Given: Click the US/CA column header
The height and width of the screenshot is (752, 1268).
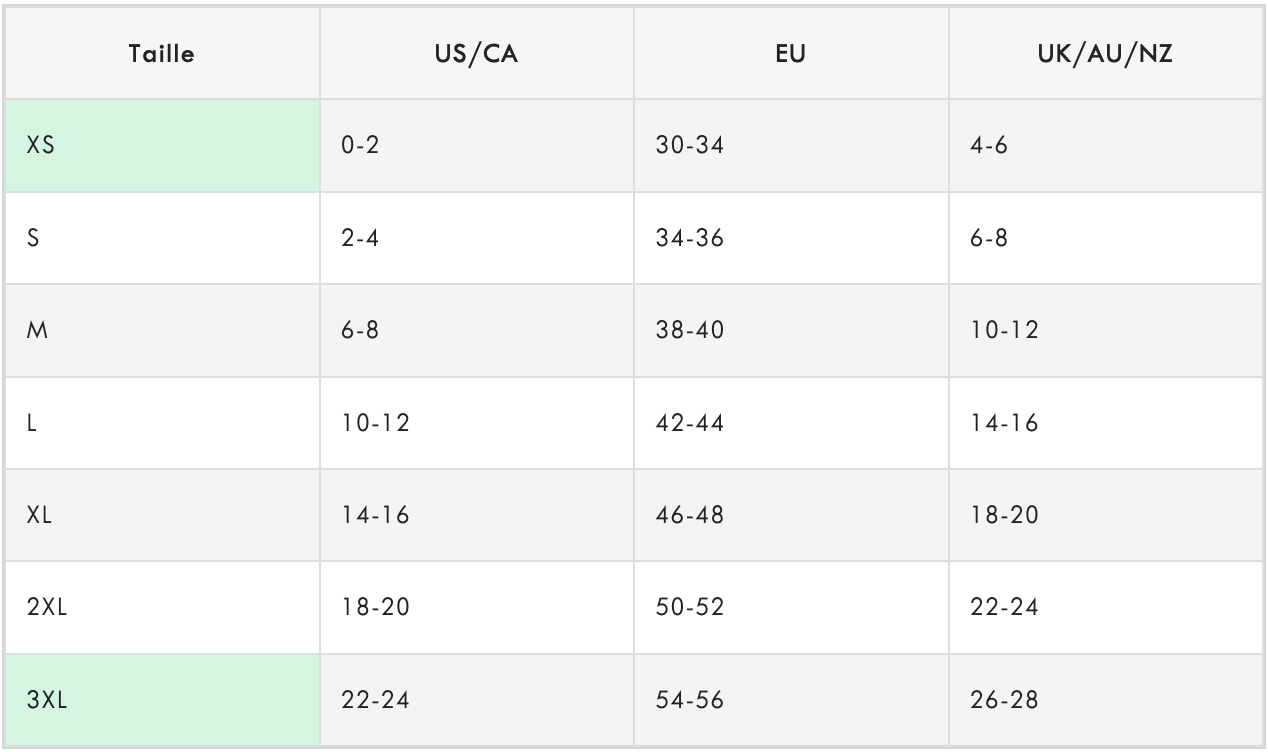Looking at the screenshot, I should tap(477, 53).
